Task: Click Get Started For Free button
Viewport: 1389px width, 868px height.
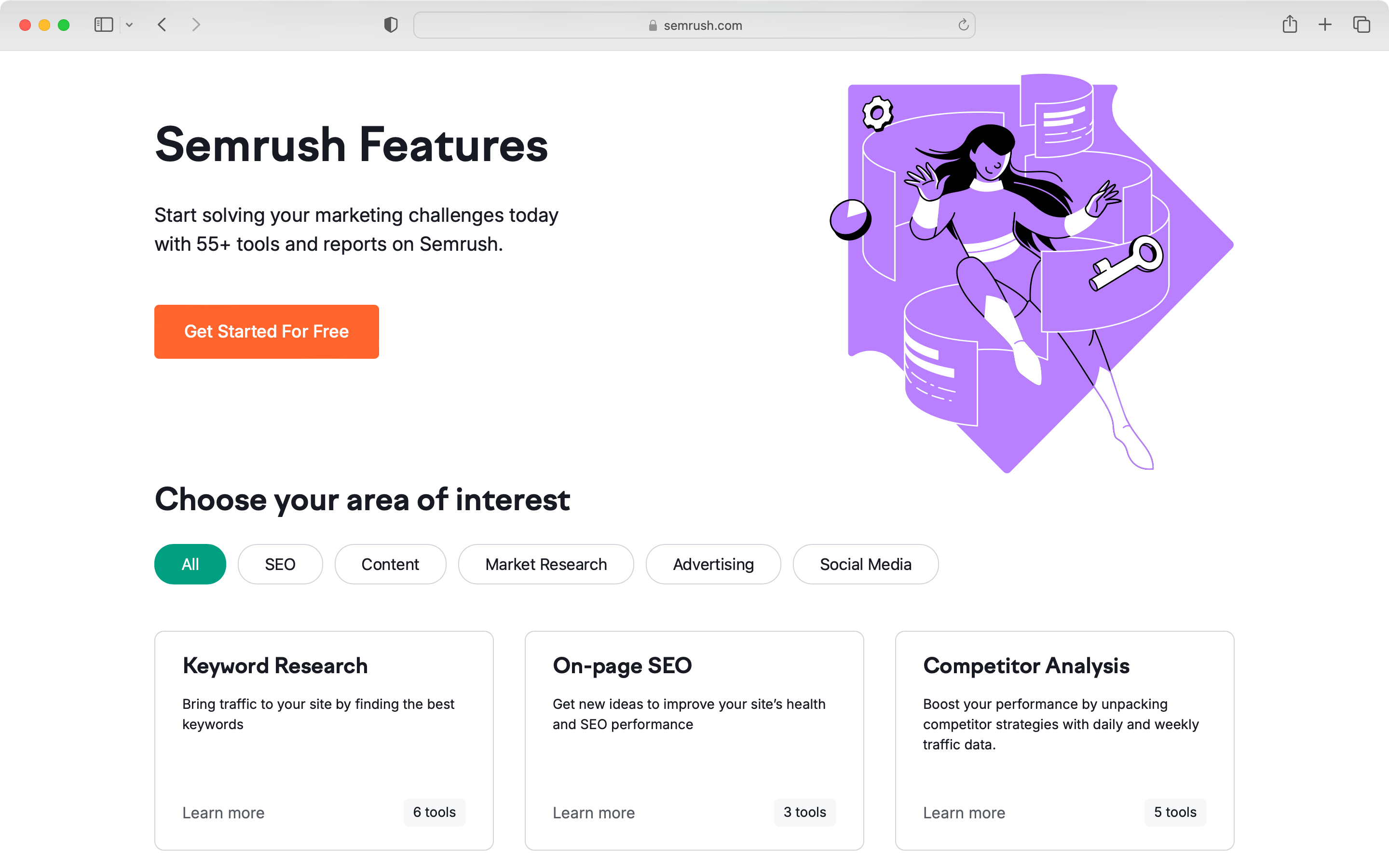Action: (x=266, y=332)
